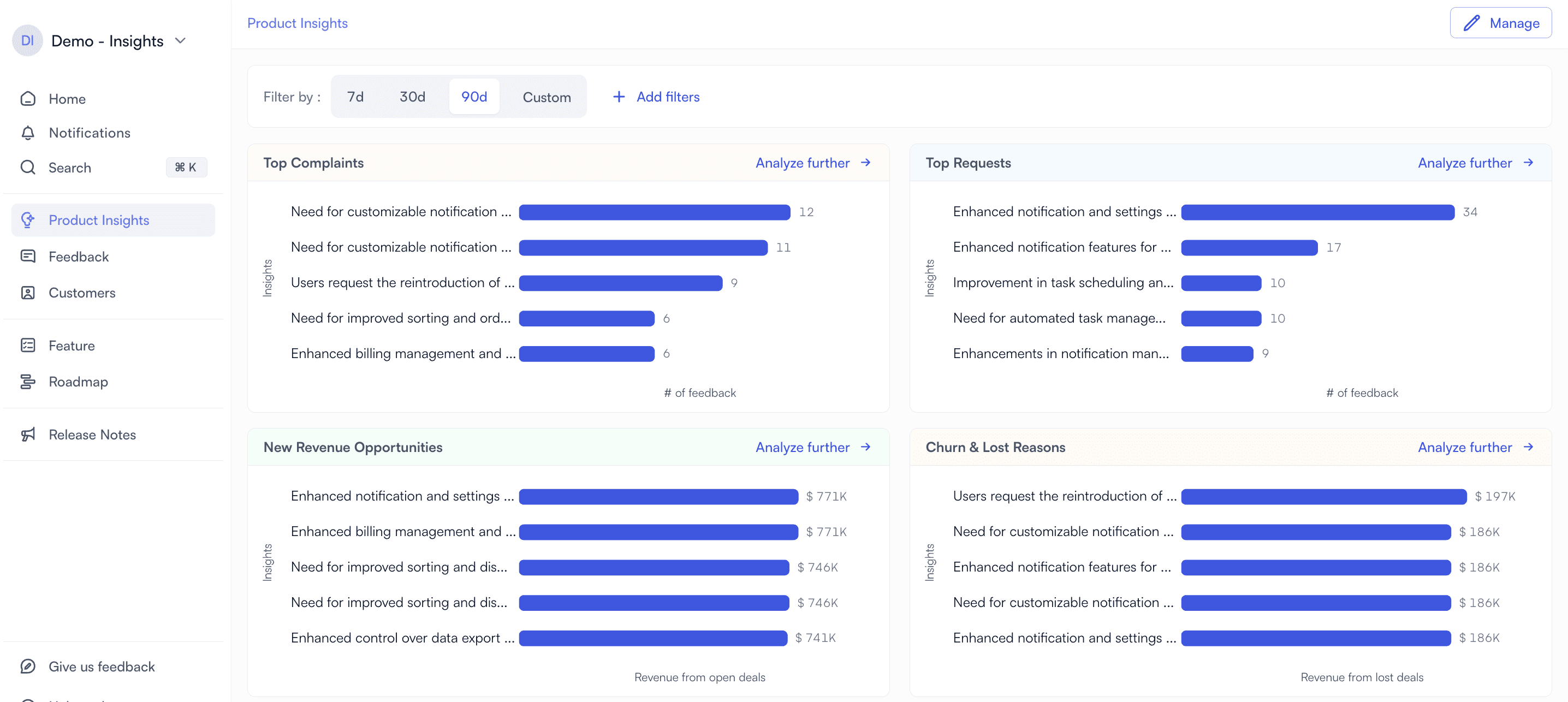Click the Notifications bell icon
This screenshot has height=702, width=1568.
click(x=28, y=133)
